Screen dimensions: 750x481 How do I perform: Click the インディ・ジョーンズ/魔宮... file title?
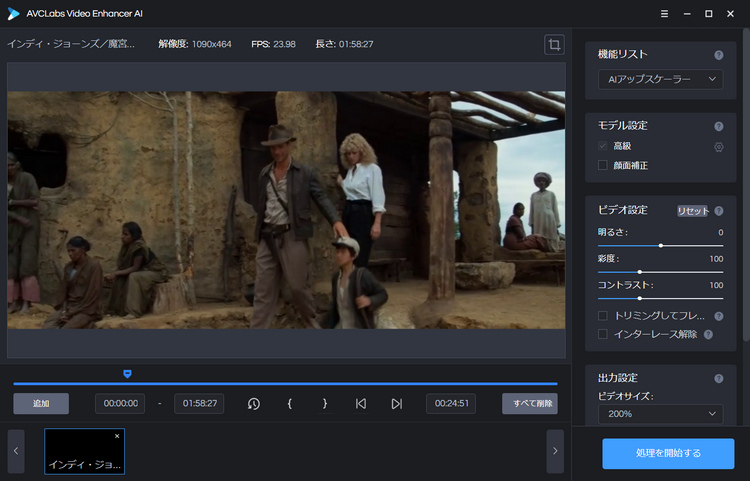71,44
